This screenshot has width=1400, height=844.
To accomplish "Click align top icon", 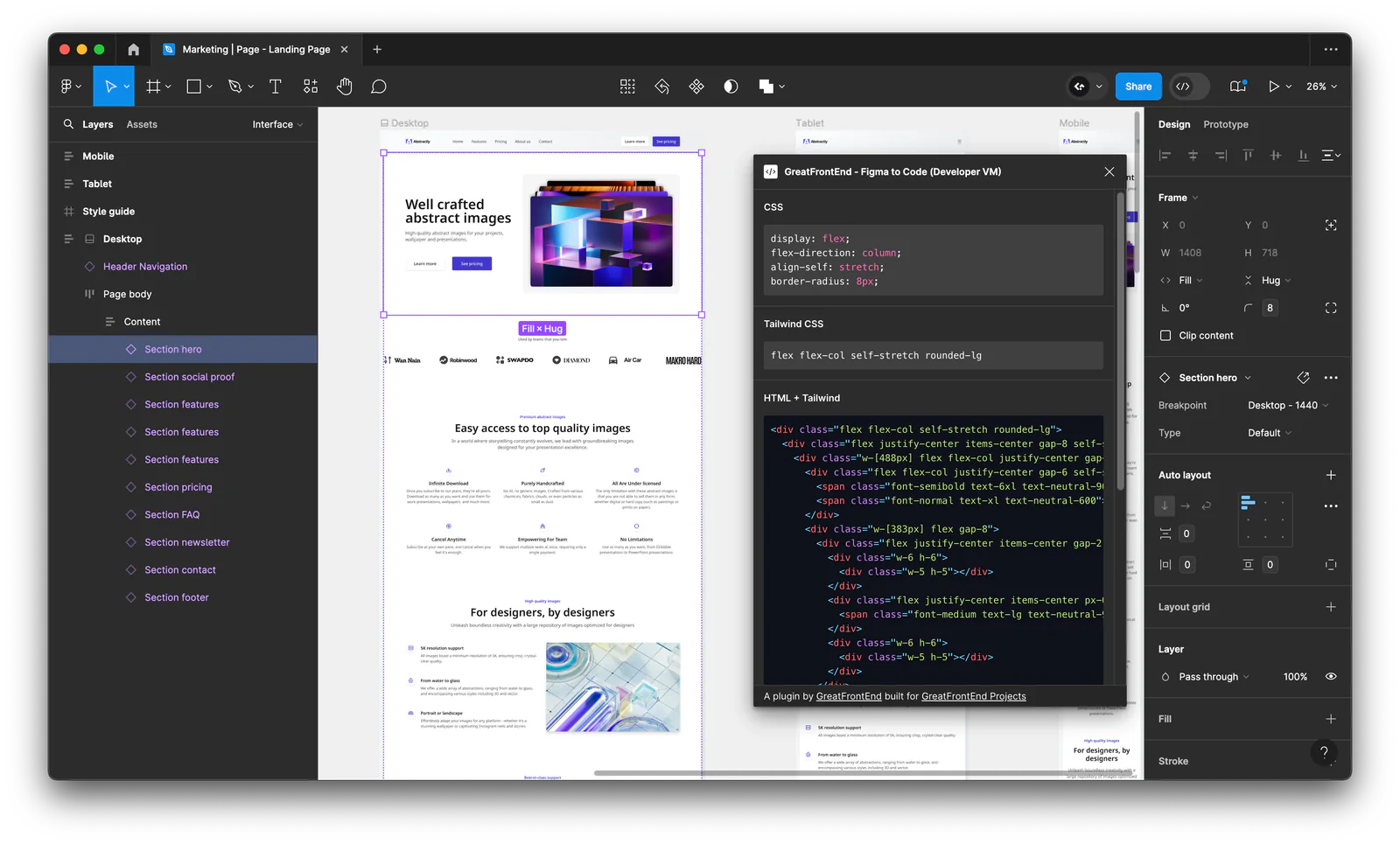I will pyautogui.click(x=1248, y=155).
